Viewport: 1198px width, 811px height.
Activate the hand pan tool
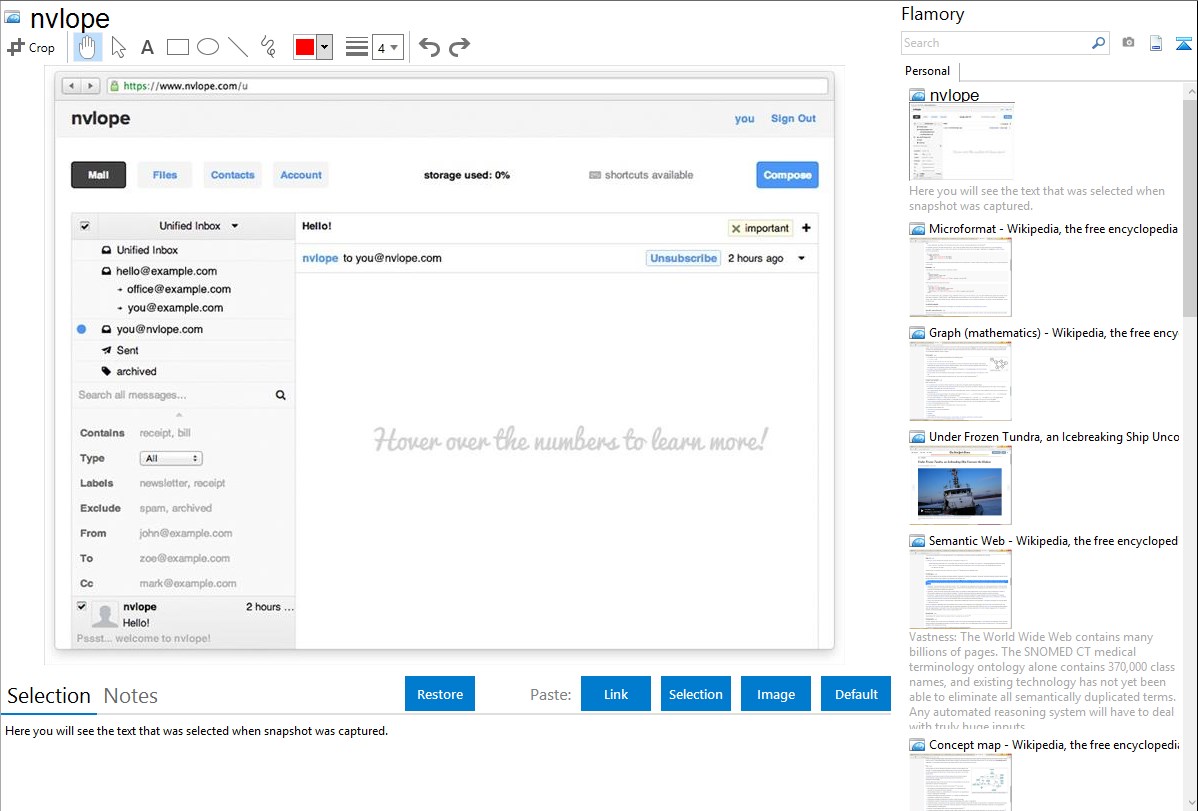click(x=88, y=47)
